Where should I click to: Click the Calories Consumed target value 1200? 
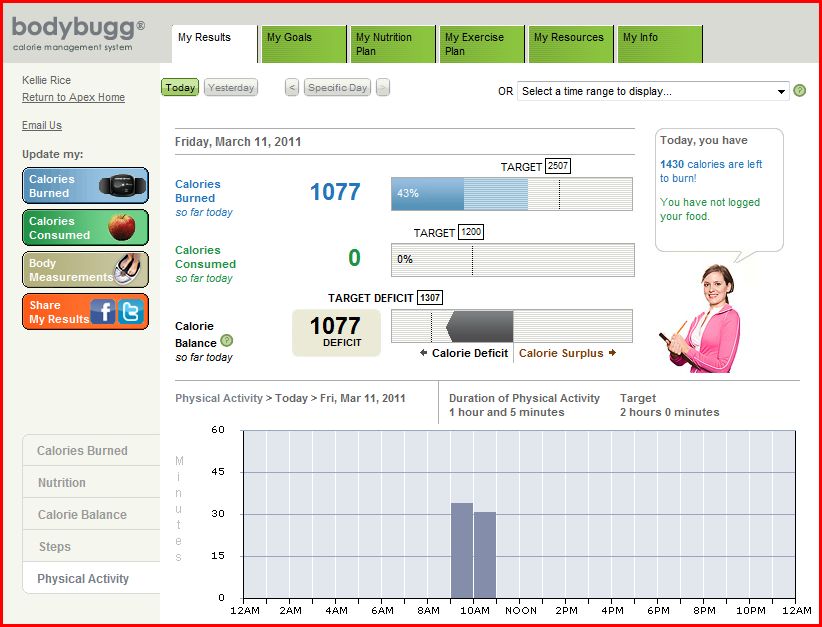pyautogui.click(x=471, y=232)
